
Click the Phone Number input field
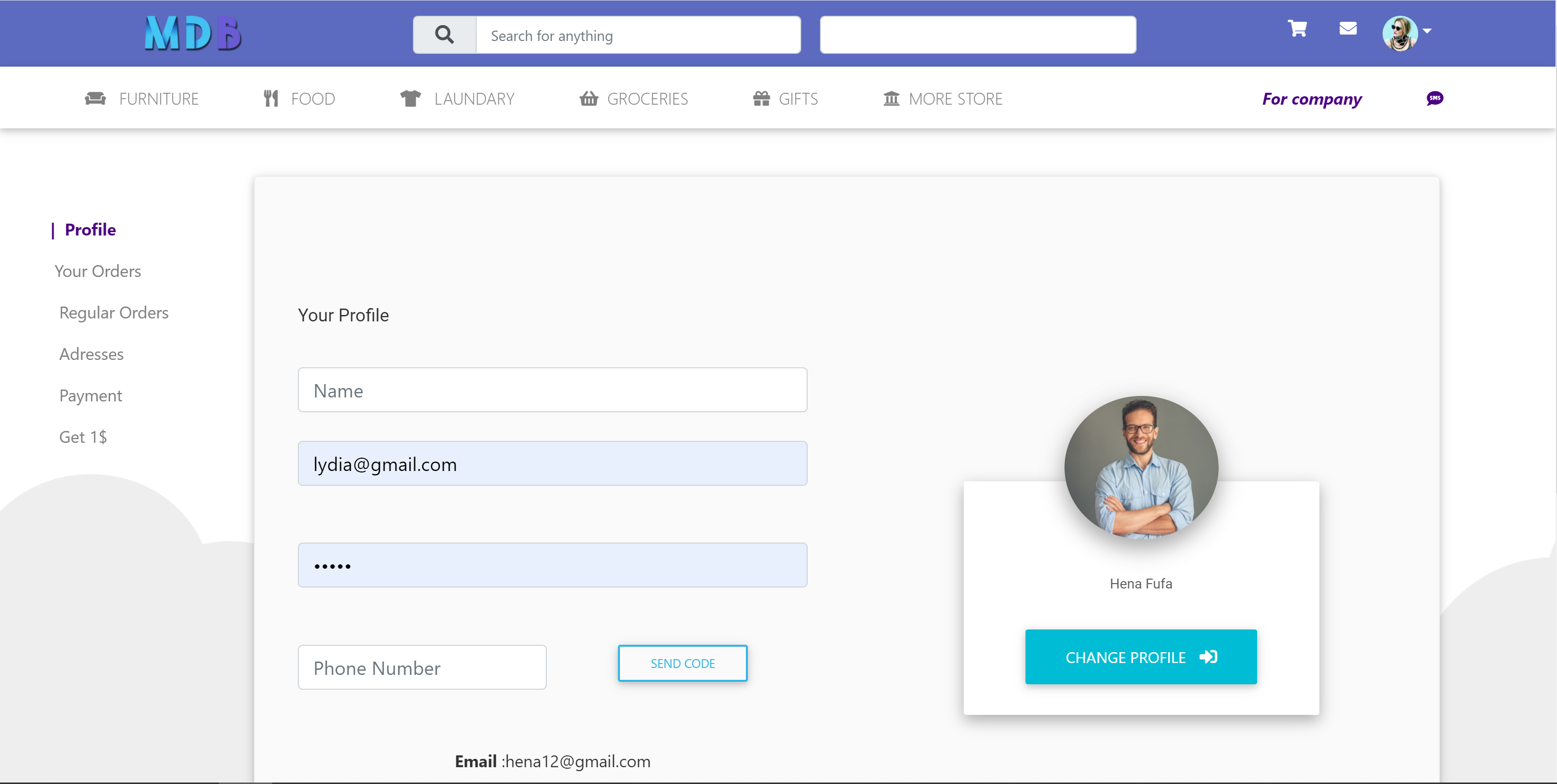coord(422,667)
